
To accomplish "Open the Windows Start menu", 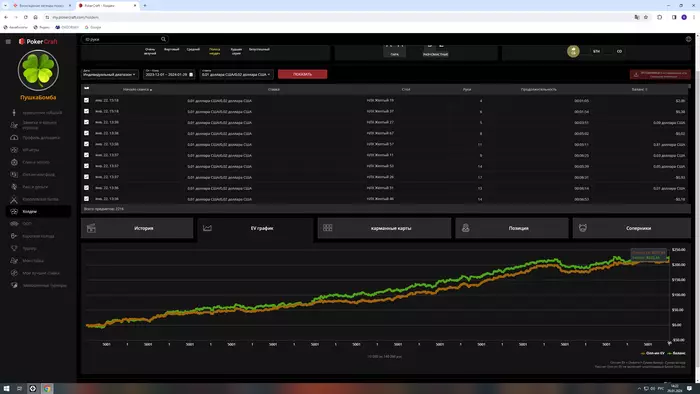I will point(6,389).
